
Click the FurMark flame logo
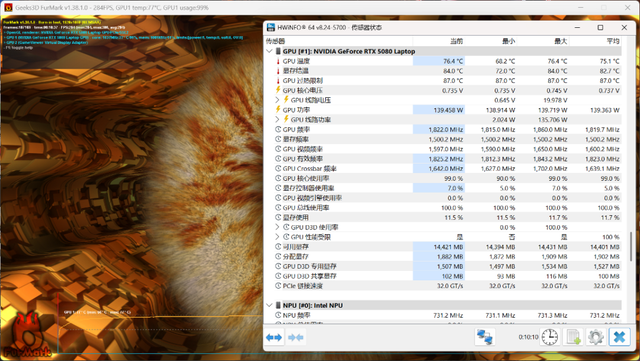[x=27, y=336]
